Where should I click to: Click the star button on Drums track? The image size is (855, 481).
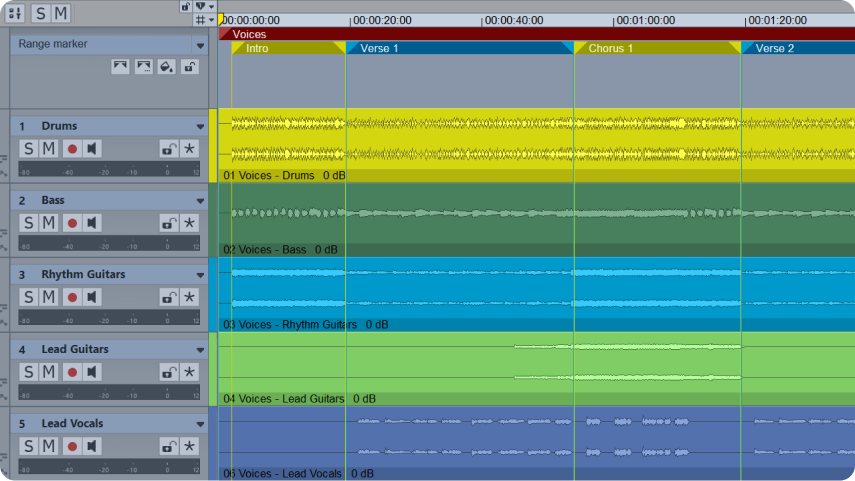pyautogui.click(x=189, y=148)
